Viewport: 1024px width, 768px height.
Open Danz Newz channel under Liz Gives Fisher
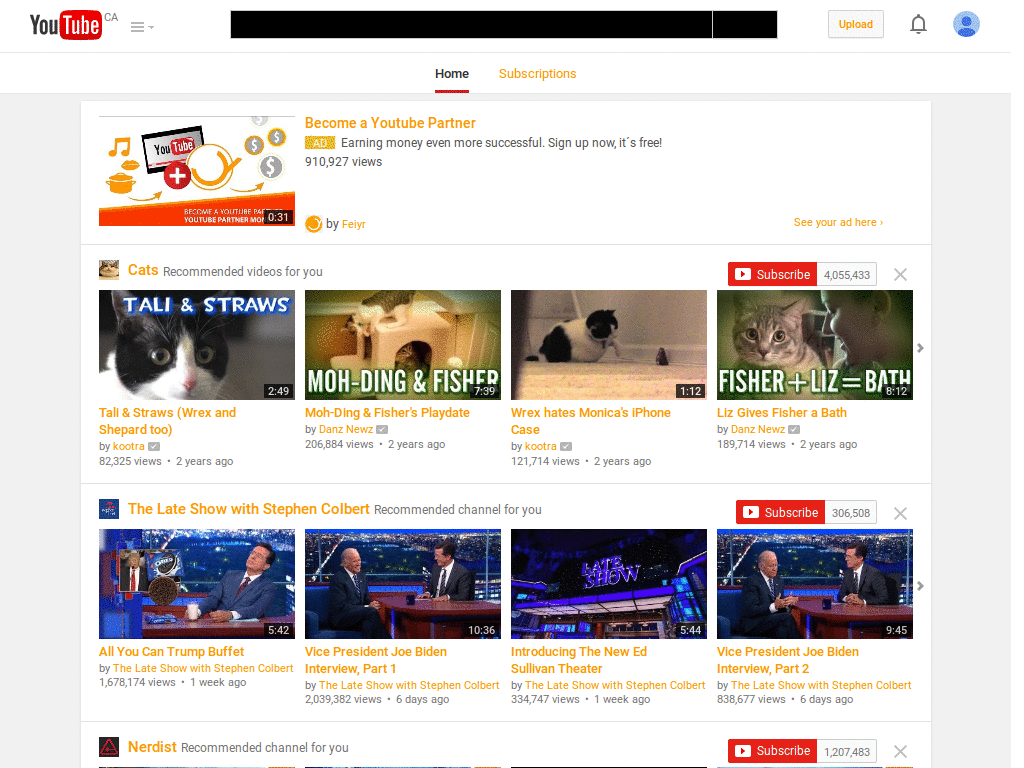758,429
